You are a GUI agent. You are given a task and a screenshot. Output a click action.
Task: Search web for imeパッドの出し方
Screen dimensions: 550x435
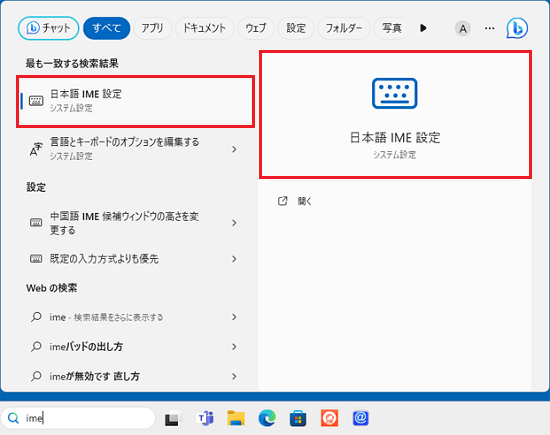125,347
